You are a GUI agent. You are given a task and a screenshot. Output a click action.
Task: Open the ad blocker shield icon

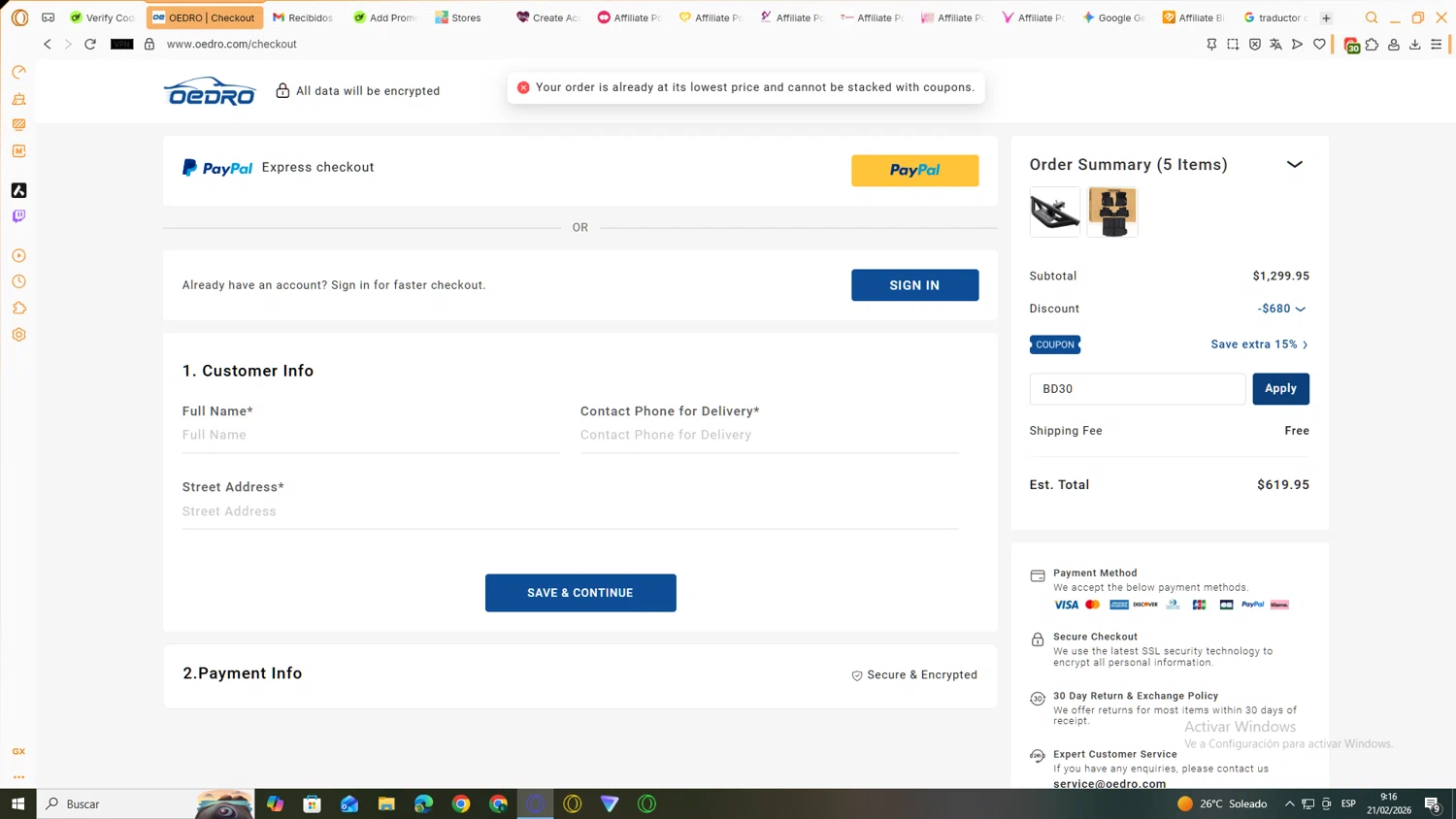[x=1254, y=44]
